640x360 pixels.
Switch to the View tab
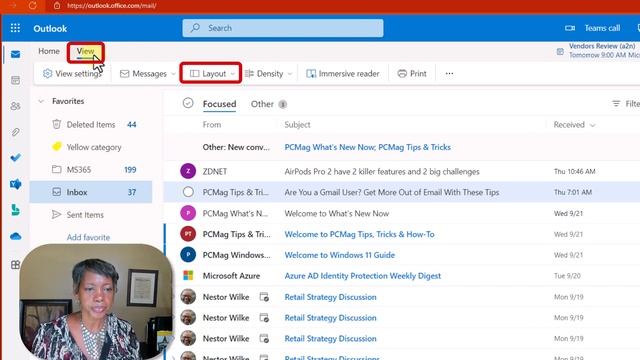(85, 51)
